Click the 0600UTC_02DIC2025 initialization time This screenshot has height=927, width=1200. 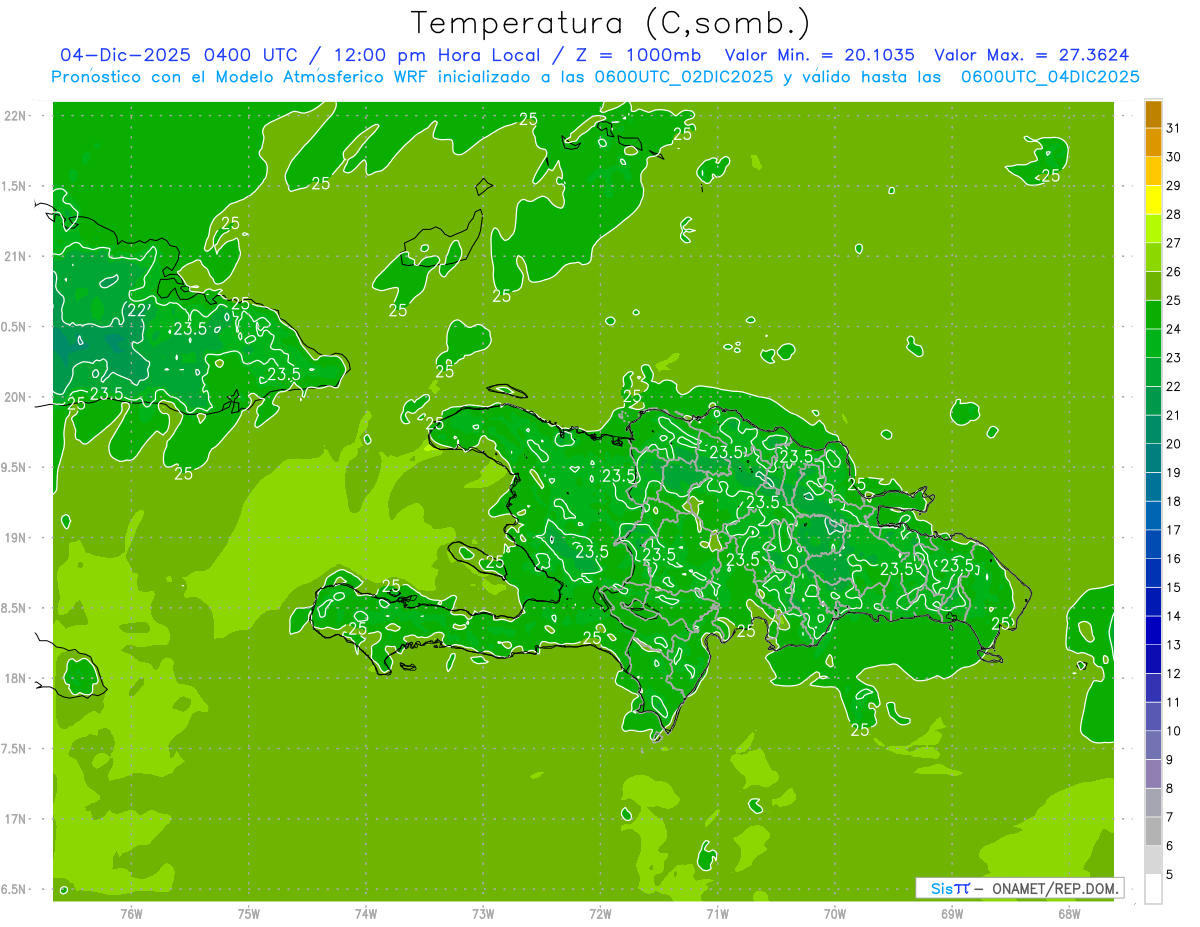click(684, 77)
